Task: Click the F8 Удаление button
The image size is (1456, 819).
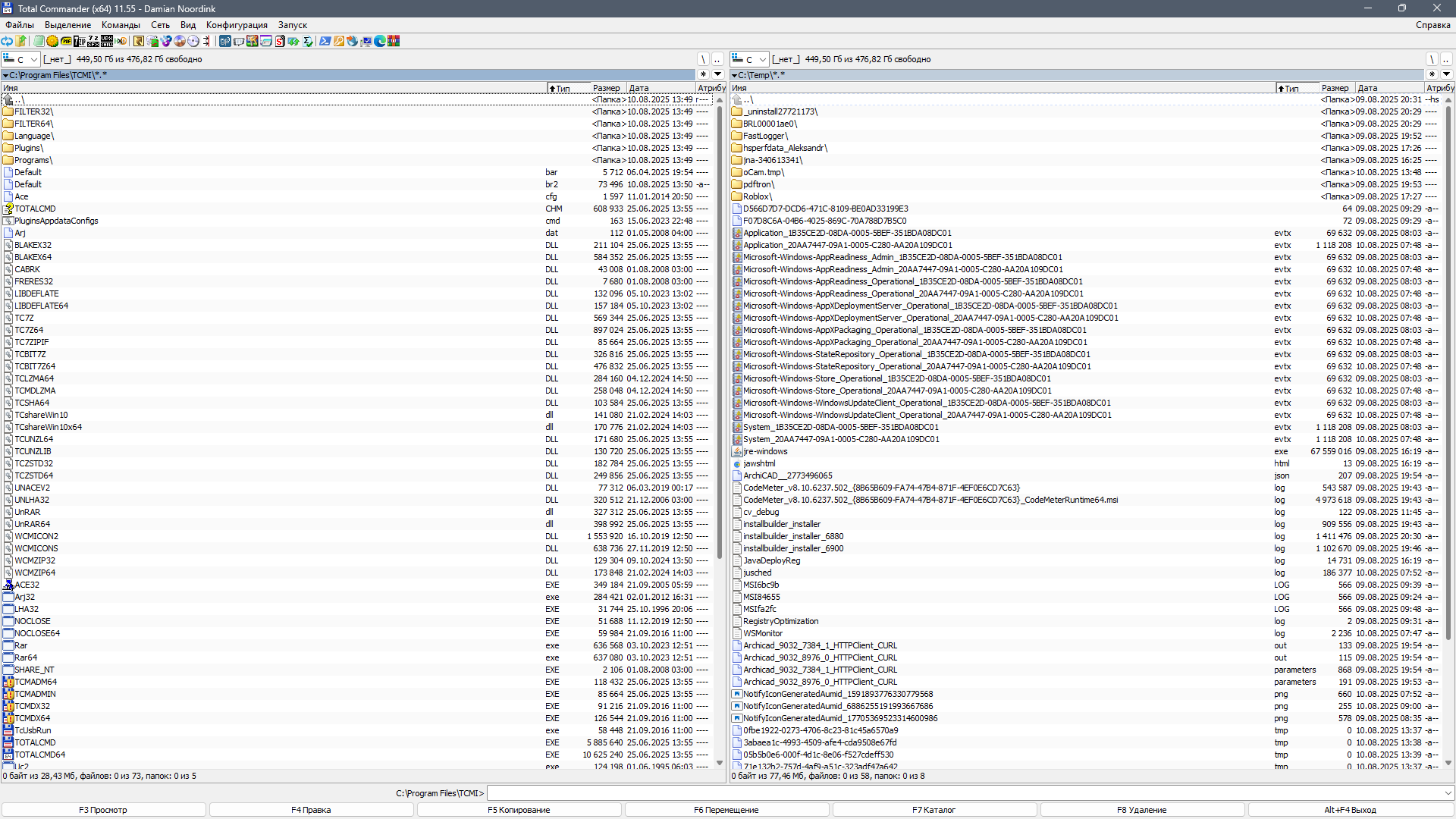Action: click(x=1142, y=810)
